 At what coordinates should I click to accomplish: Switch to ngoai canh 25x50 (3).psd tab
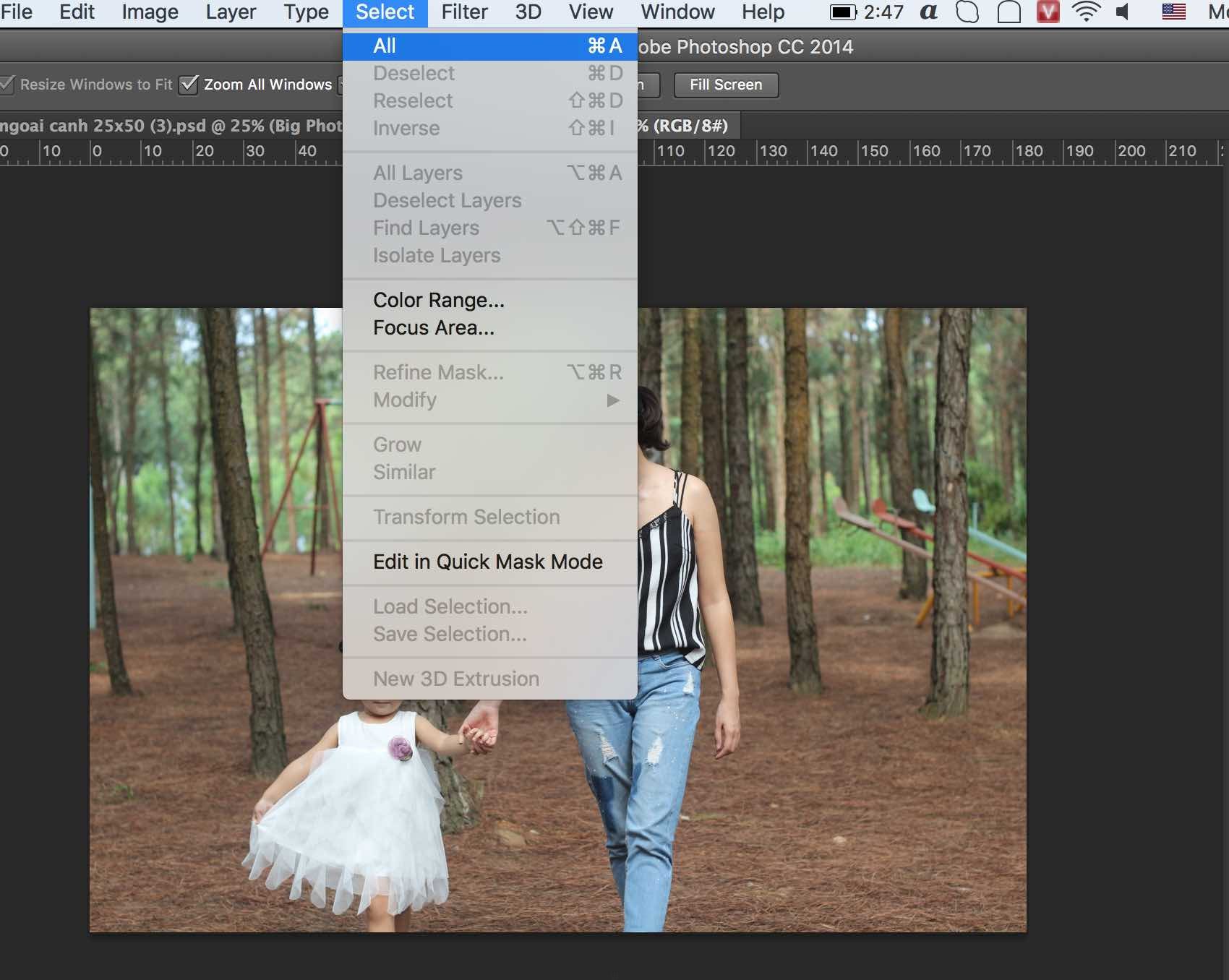[170, 126]
